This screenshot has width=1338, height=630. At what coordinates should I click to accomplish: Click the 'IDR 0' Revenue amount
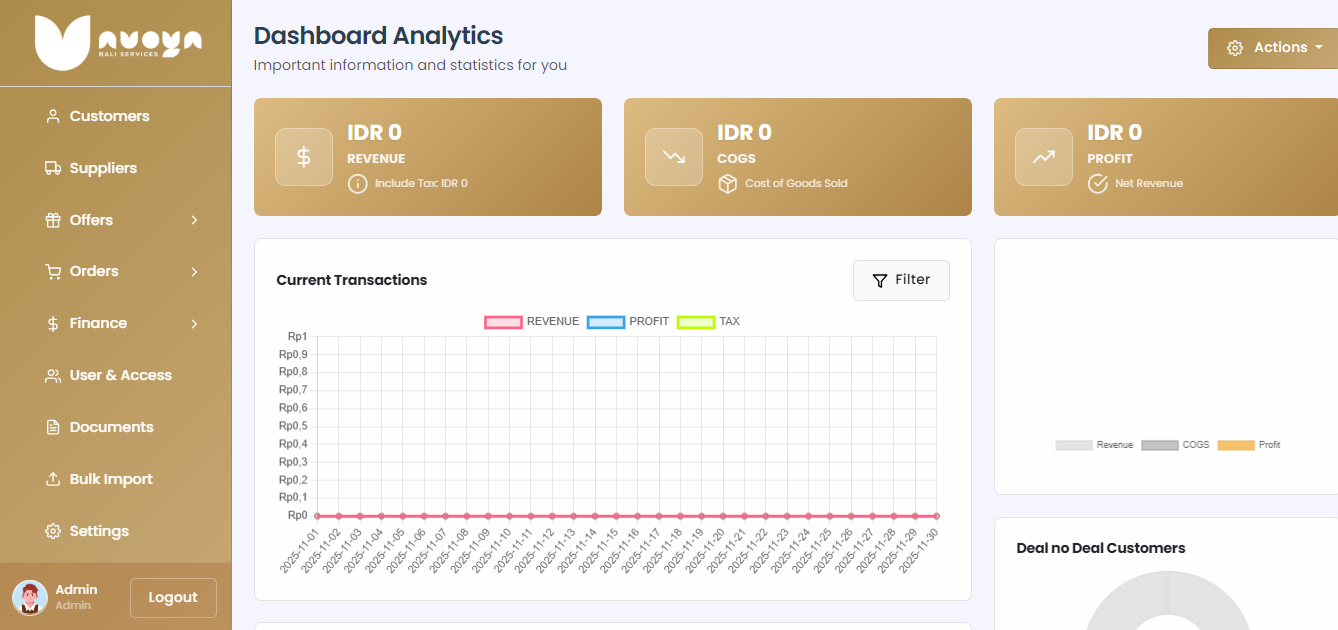click(374, 132)
